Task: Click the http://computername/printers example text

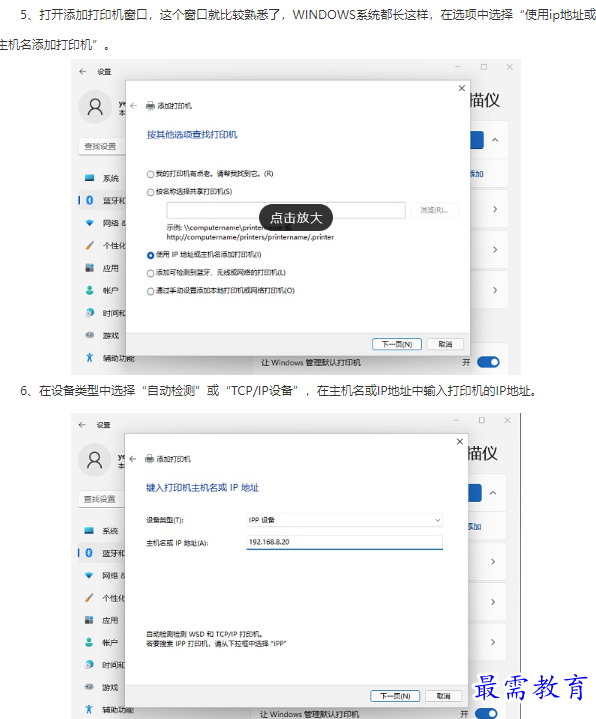Action: (x=250, y=237)
